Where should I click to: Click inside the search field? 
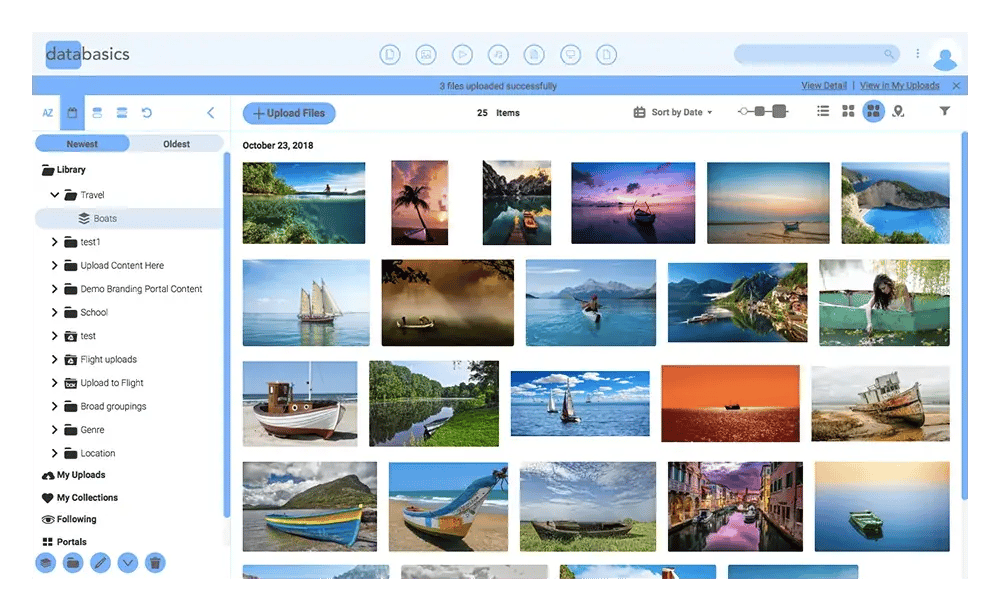[808, 54]
